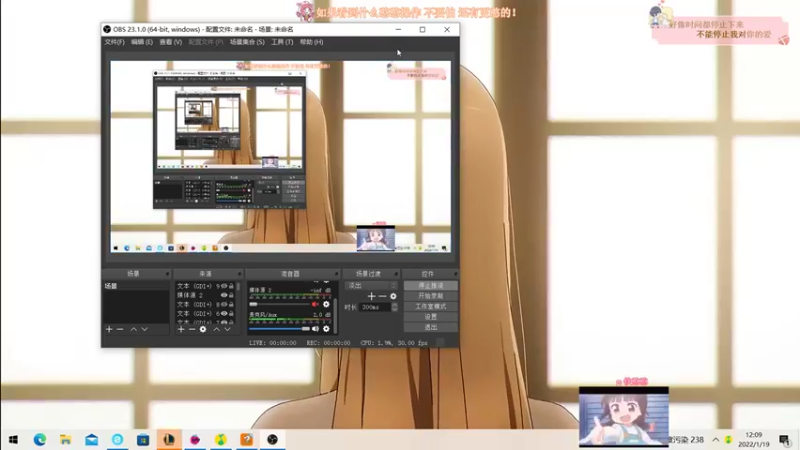Toggle visibility of 文本 (GDI+) 6 source

pyautogui.click(x=223, y=313)
